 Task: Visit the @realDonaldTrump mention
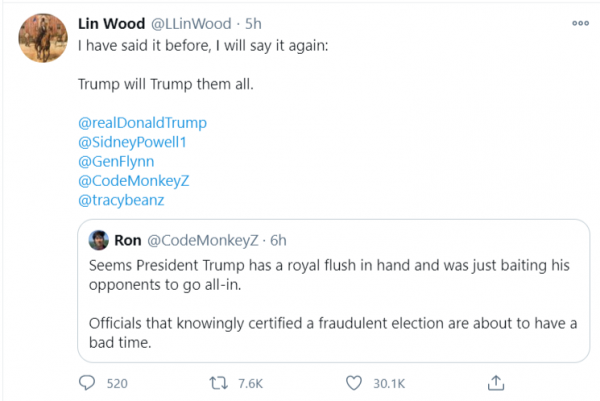pyautogui.click(x=142, y=122)
